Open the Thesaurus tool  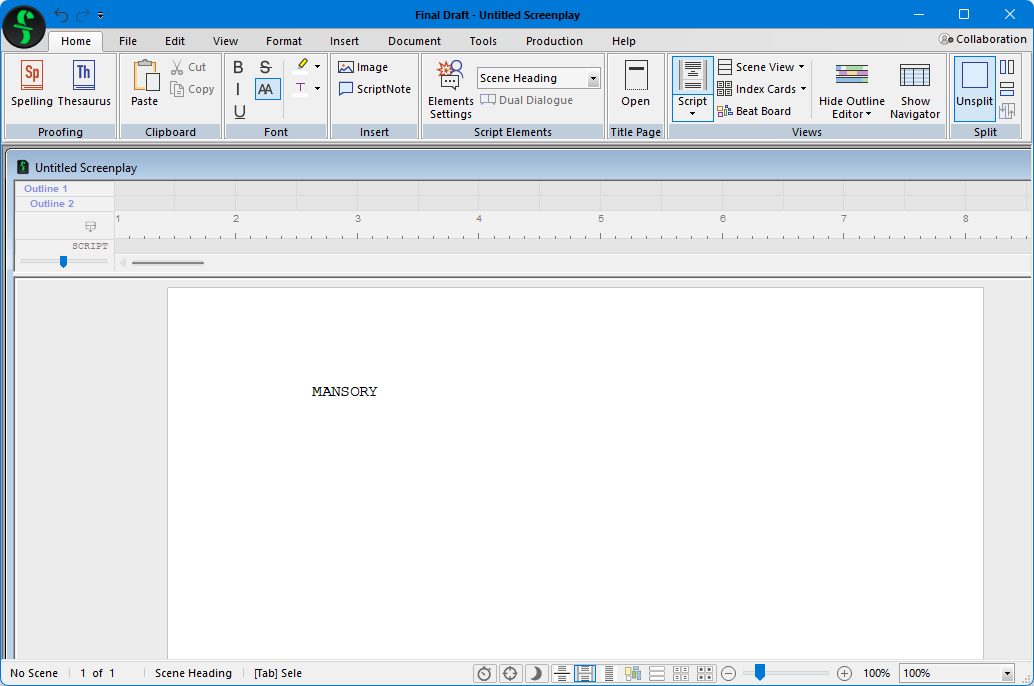pyautogui.click(x=84, y=84)
